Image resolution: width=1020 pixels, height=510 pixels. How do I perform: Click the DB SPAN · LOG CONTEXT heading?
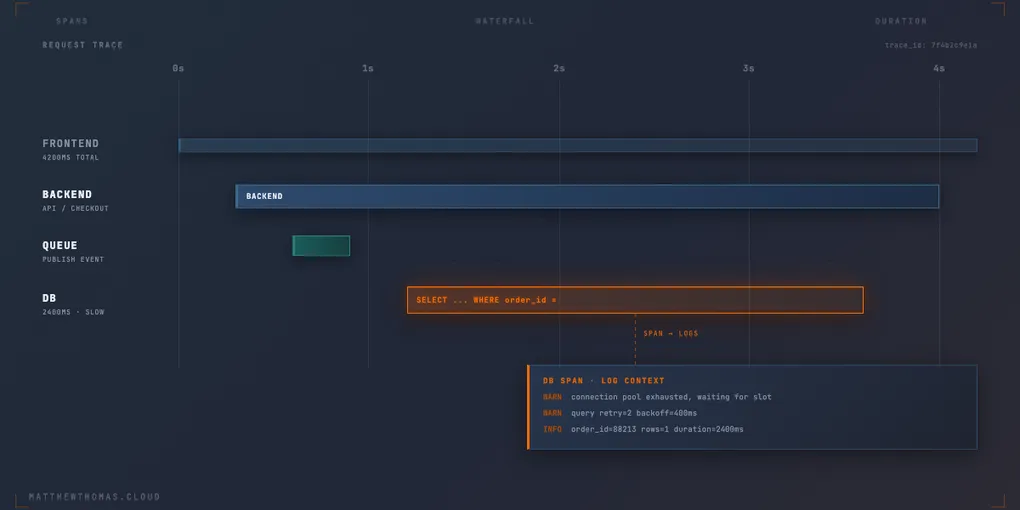(x=604, y=381)
